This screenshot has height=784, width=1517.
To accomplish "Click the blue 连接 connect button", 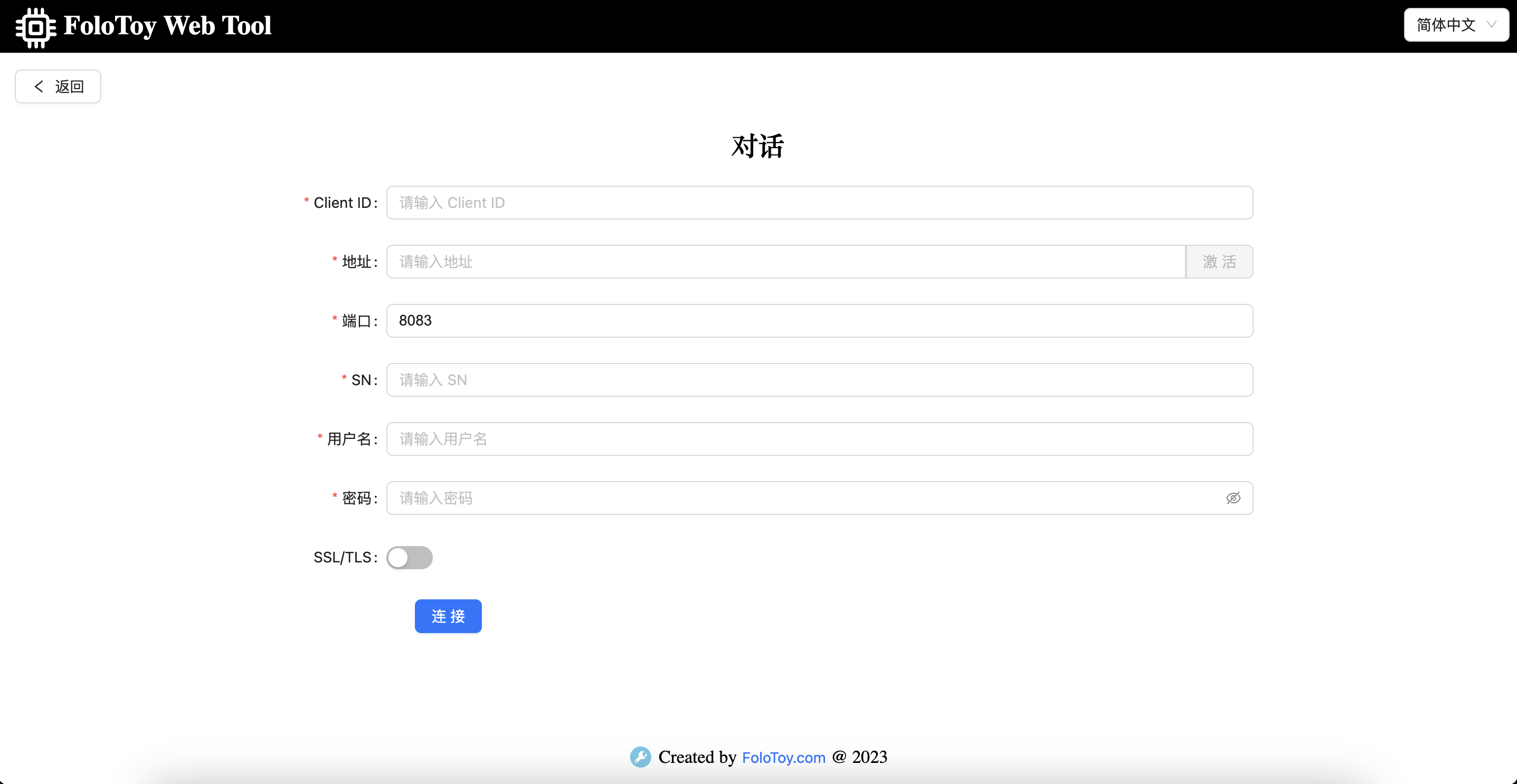I will coord(448,616).
